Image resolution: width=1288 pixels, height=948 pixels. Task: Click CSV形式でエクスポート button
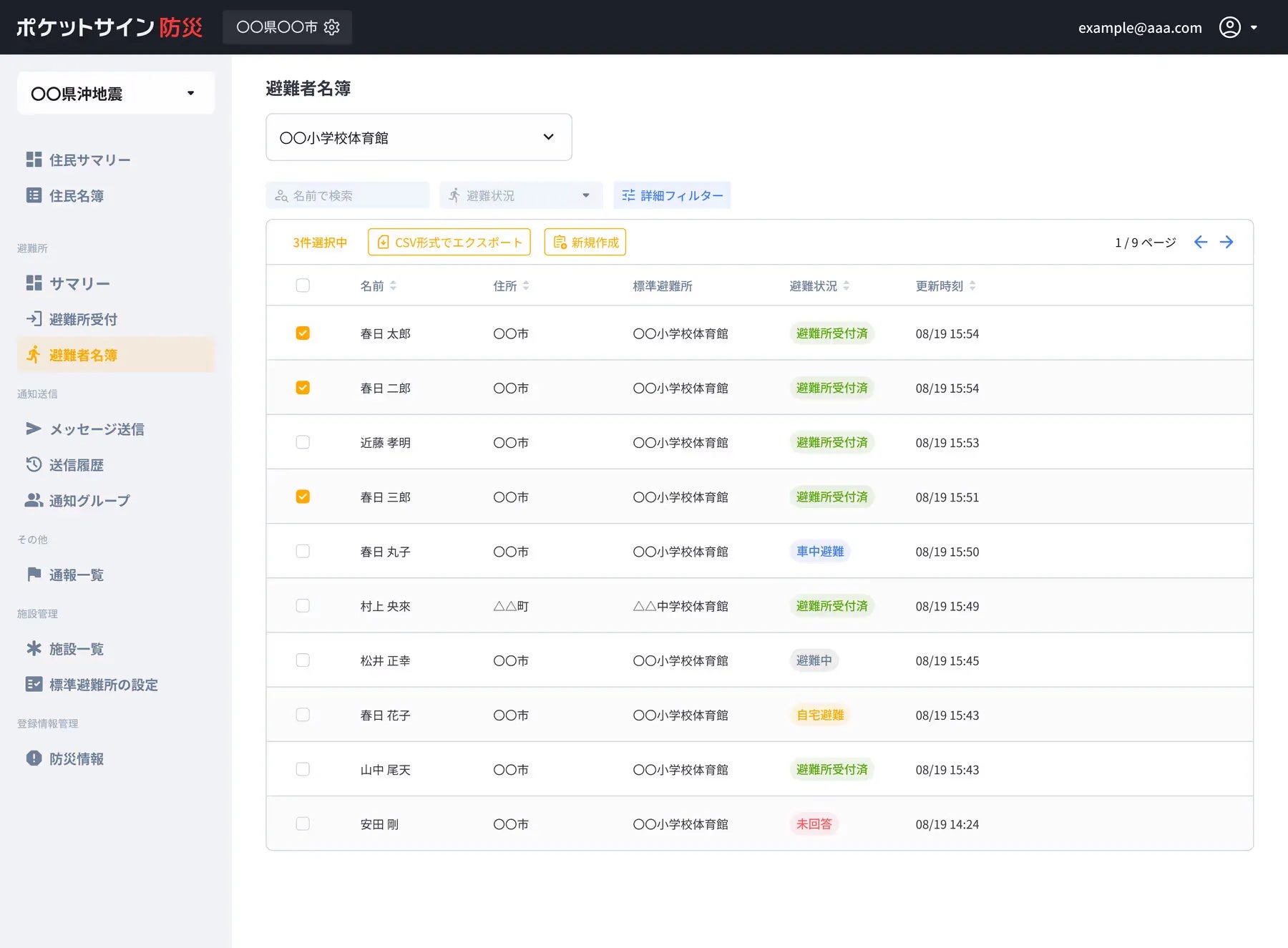pyautogui.click(x=449, y=242)
